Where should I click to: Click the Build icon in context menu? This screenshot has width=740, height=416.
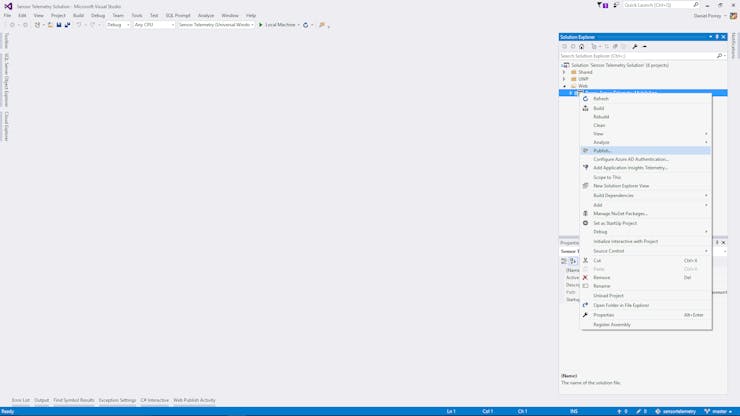click(585, 108)
